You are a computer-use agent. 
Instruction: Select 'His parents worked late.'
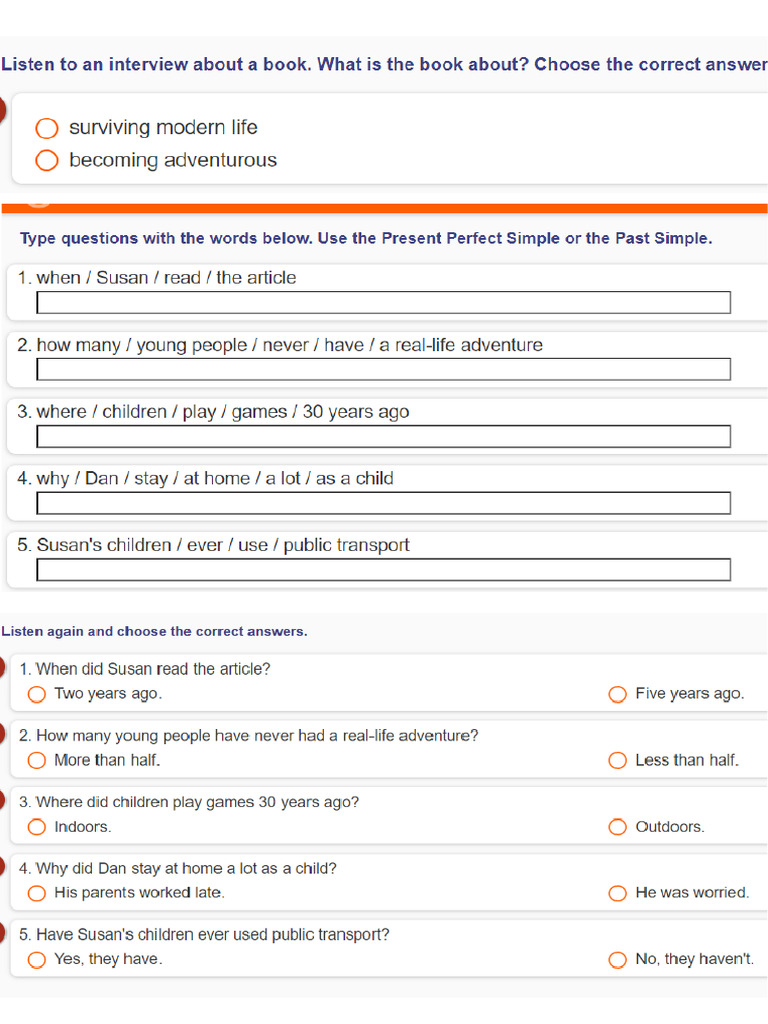coord(37,893)
